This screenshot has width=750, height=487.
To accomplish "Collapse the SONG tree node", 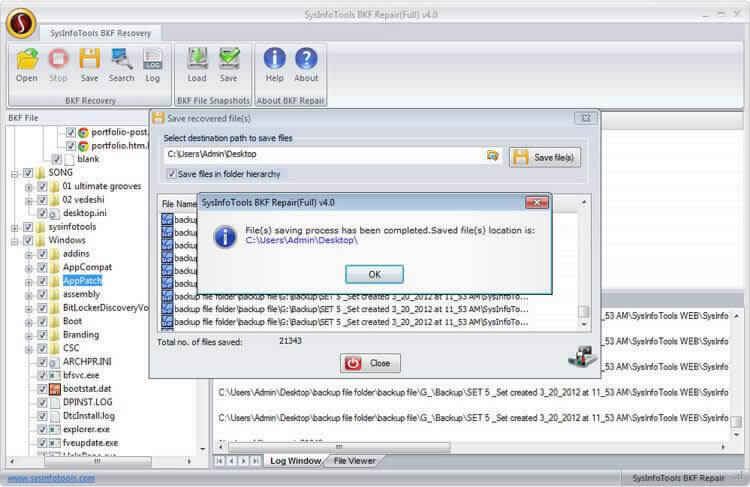I will (15, 173).
